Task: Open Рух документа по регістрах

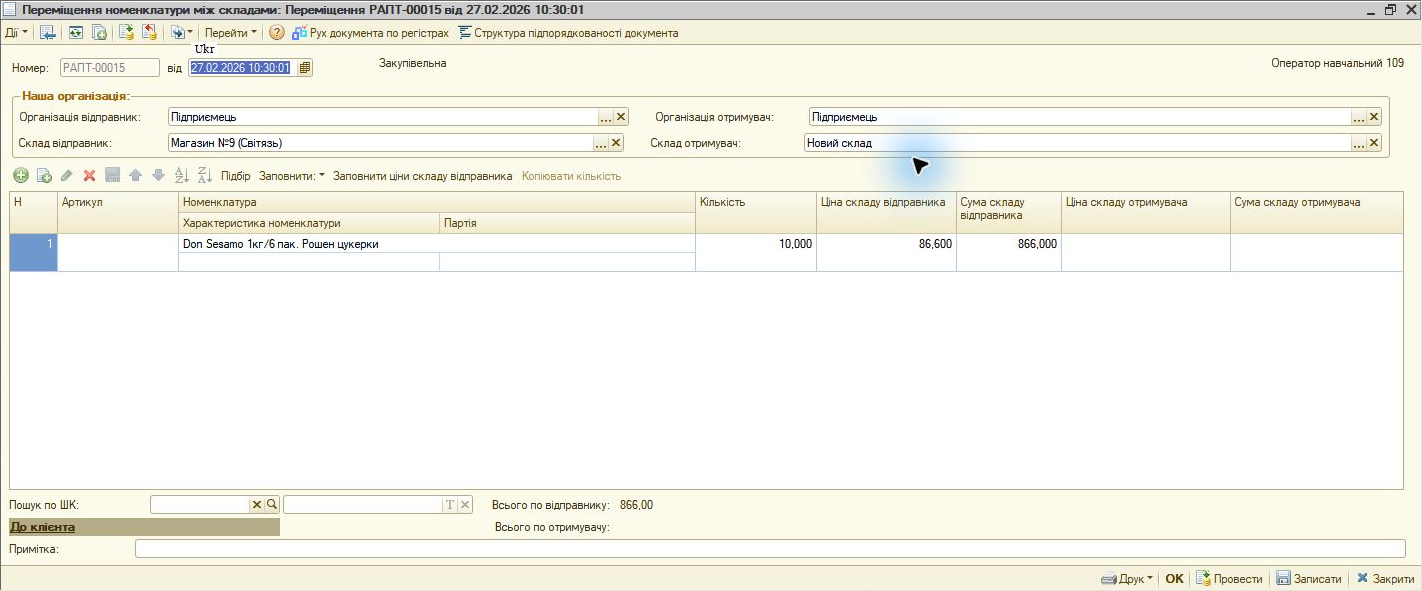Action: (x=370, y=33)
